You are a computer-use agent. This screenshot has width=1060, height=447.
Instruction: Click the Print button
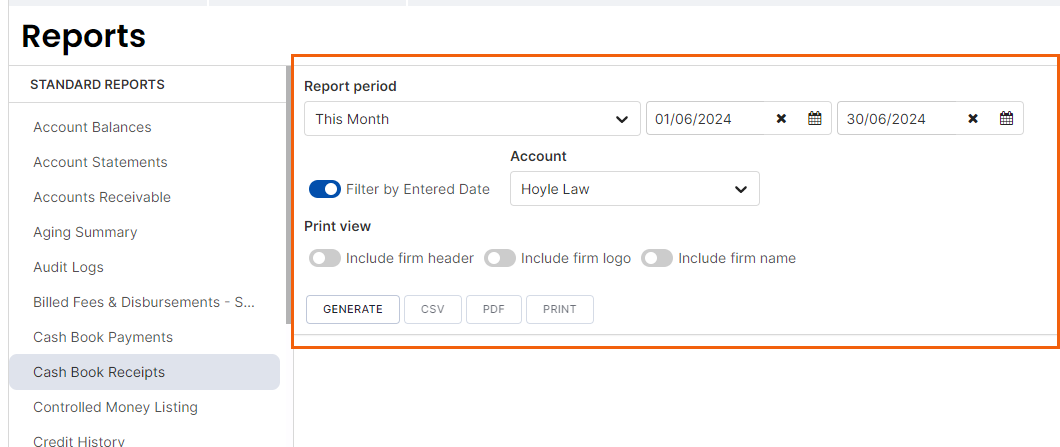[560, 310]
